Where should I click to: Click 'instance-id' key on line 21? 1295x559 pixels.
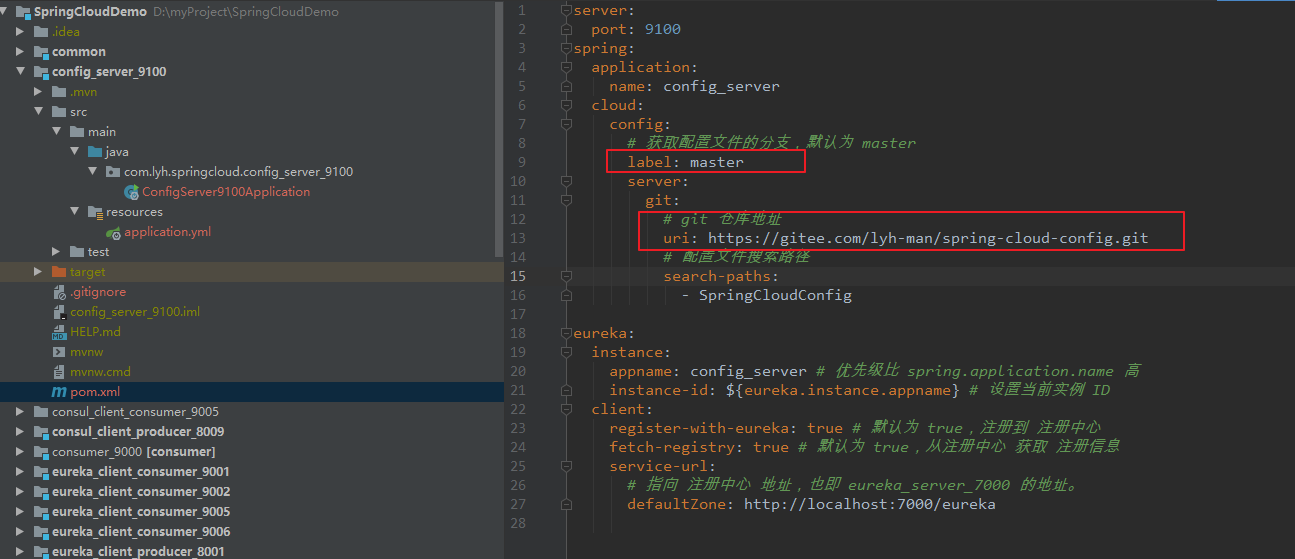point(658,390)
